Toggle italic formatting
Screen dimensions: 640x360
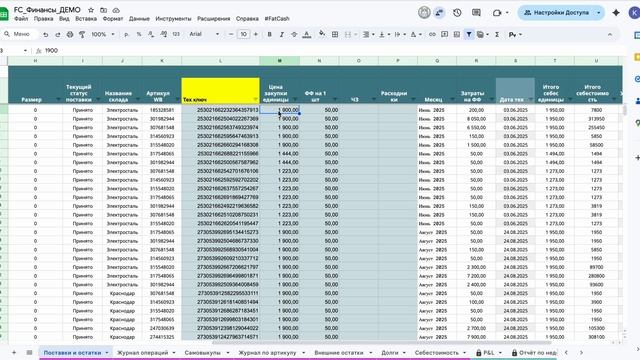(x=282, y=35)
